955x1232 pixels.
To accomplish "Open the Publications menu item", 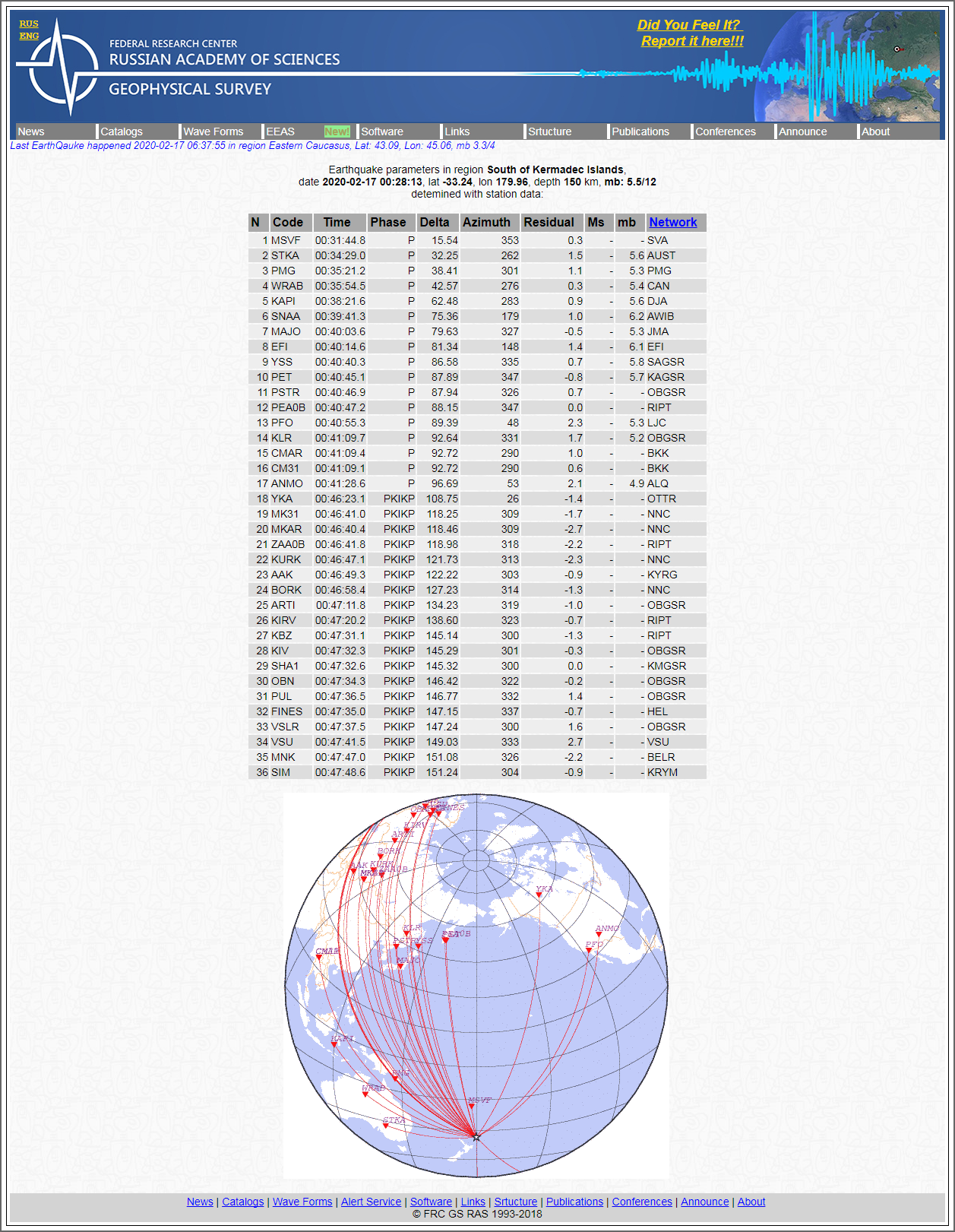I will point(640,131).
